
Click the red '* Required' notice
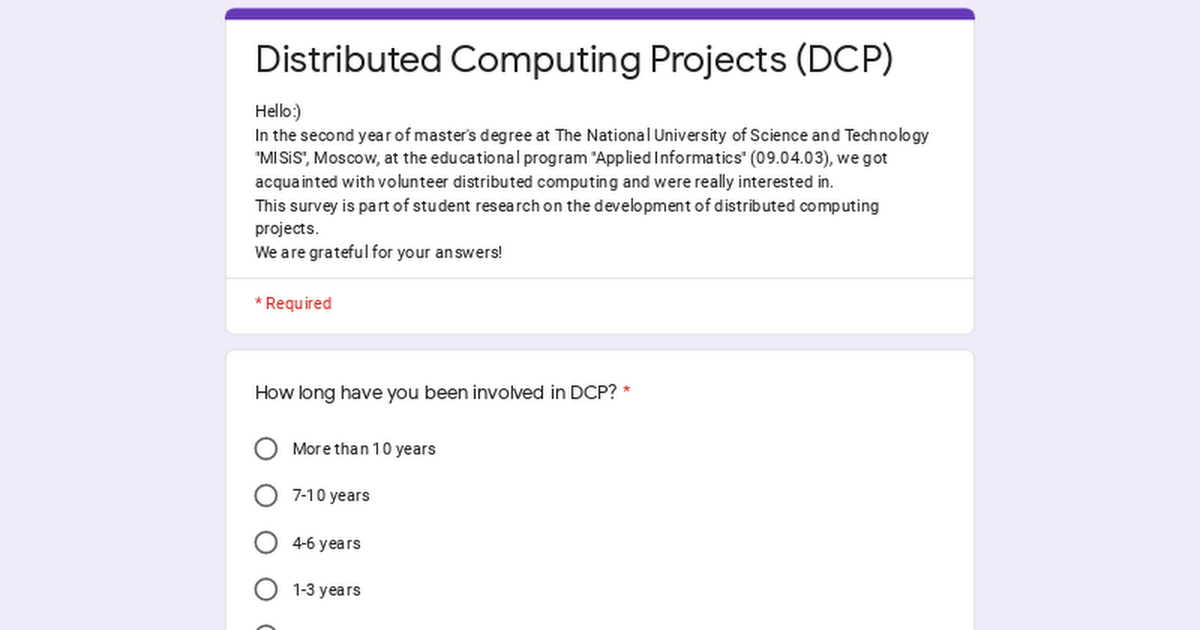coord(293,303)
